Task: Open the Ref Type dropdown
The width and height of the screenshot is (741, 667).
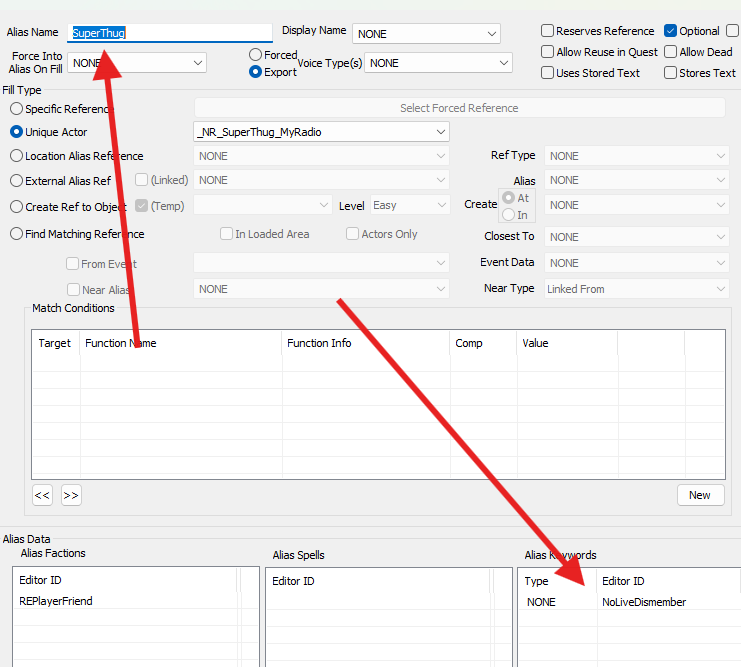Action: click(637, 156)
